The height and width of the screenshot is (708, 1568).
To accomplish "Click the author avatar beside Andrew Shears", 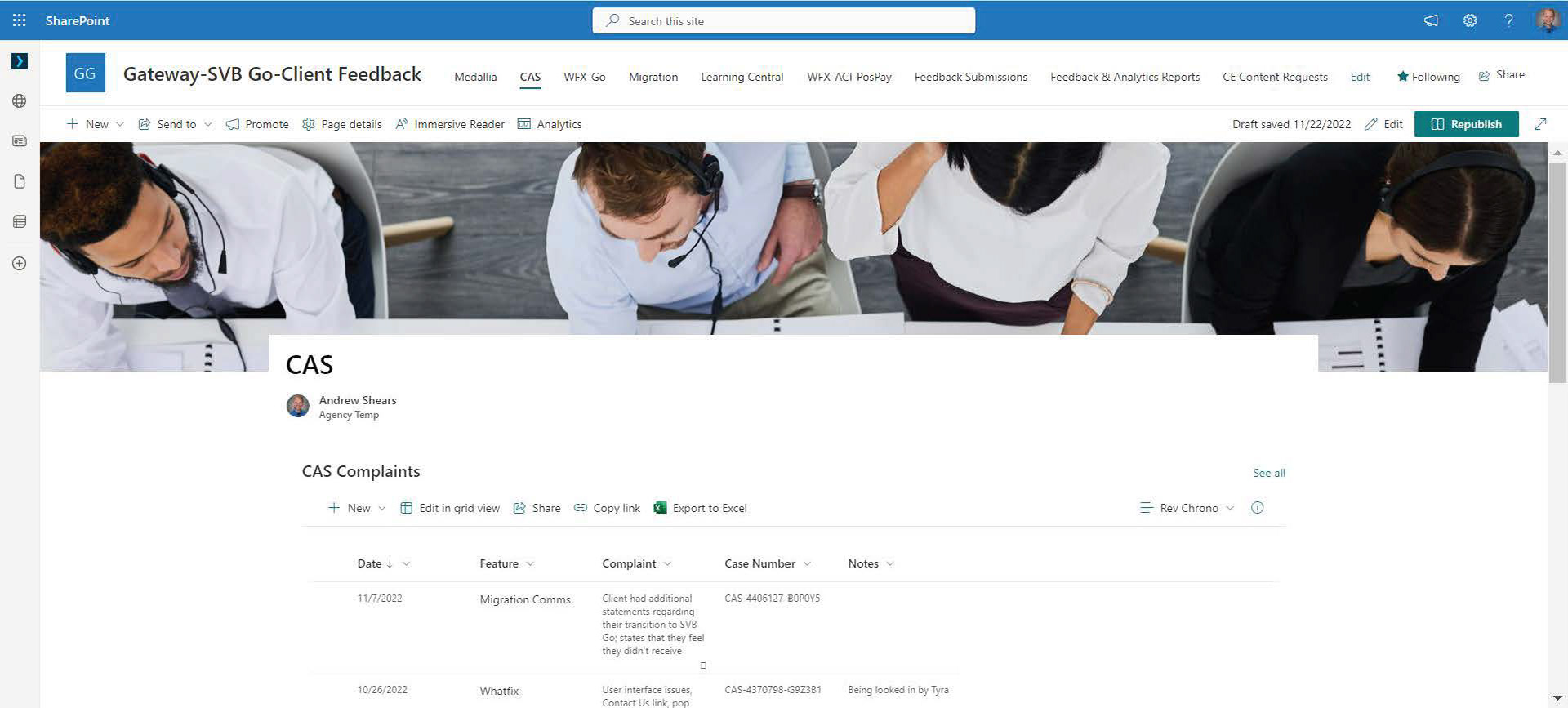I will 297,406.
